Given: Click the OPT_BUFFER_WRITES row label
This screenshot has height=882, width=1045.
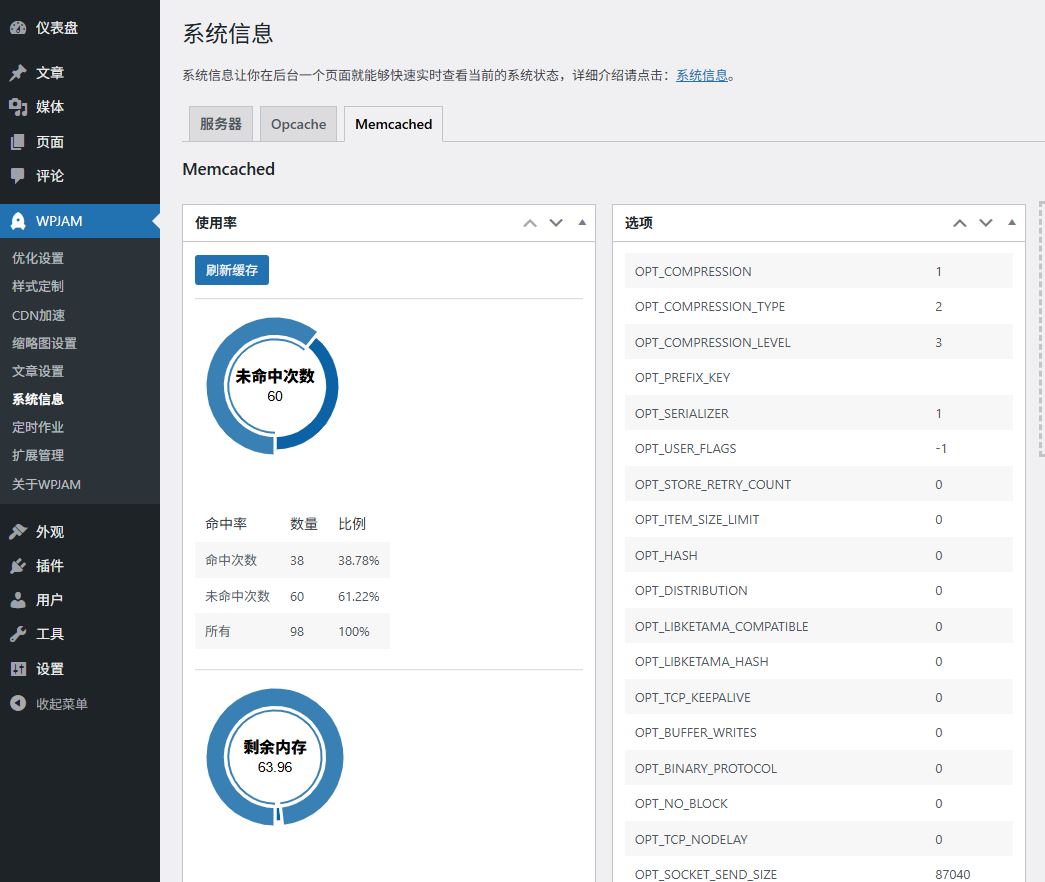Looking at the screenshot, I should click(x=696, y=733).
